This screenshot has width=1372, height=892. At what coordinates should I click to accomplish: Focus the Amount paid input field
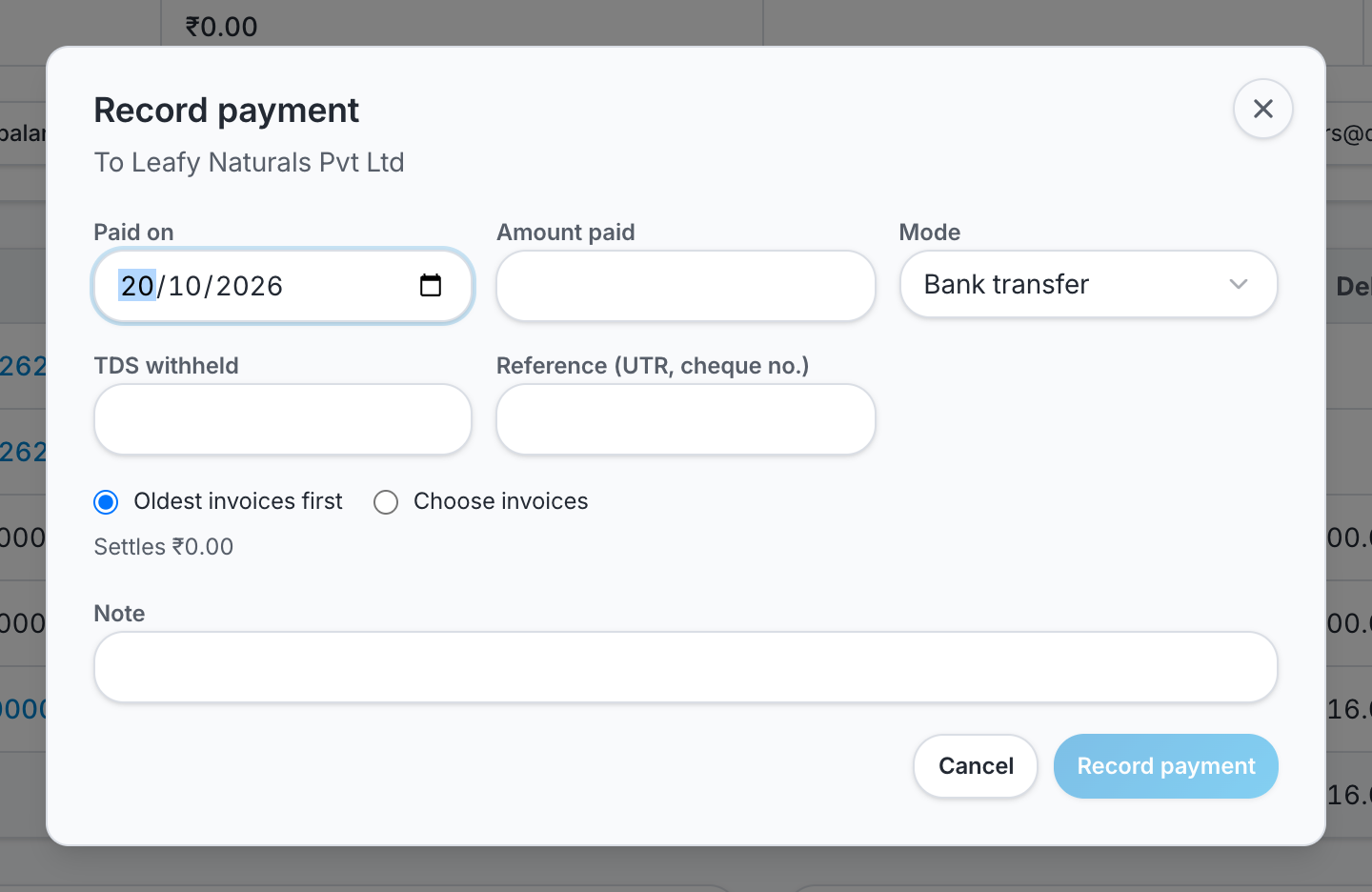coord(686,286)
